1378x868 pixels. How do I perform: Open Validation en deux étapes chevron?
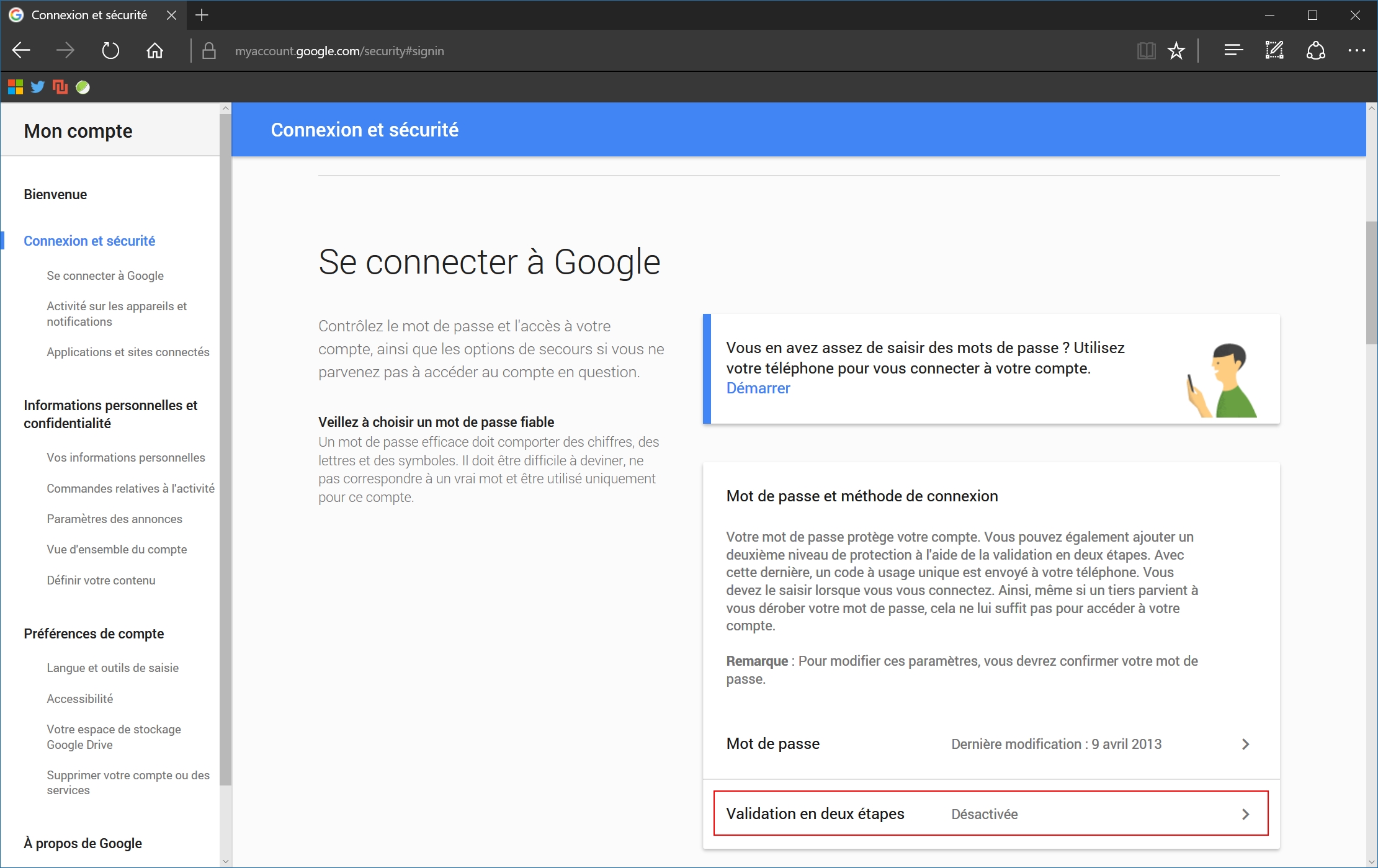[x=1245, y=814]
